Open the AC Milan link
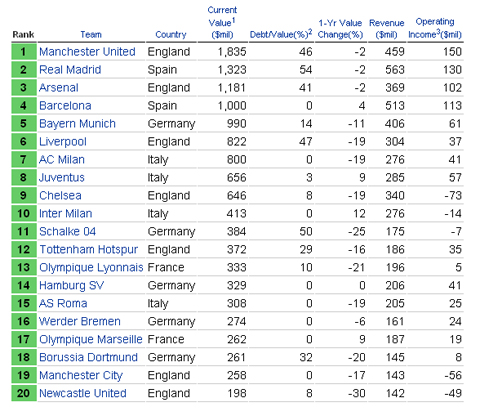This screenshot has height=416, width=480. pos(62,160)
